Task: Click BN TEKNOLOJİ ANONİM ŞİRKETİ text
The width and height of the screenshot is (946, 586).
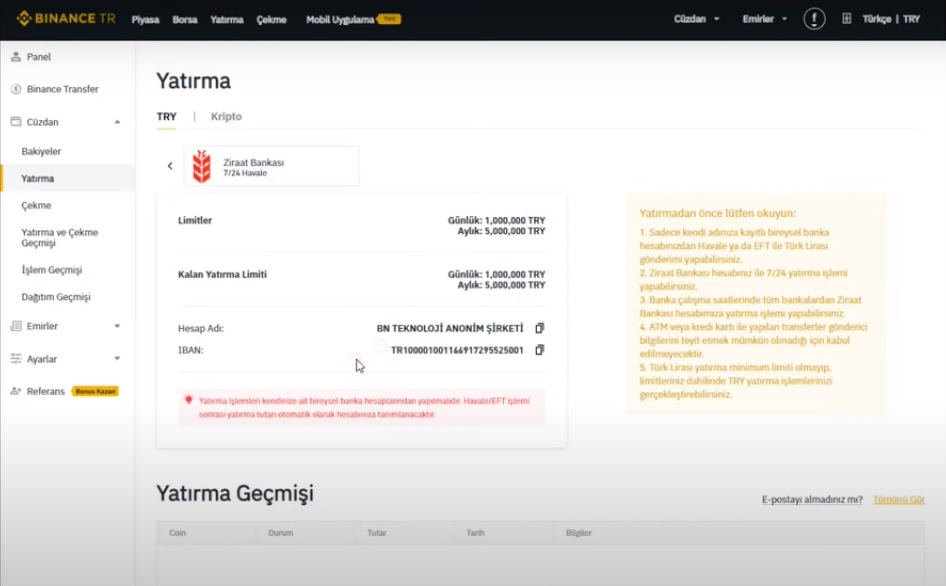Action: 449,328
